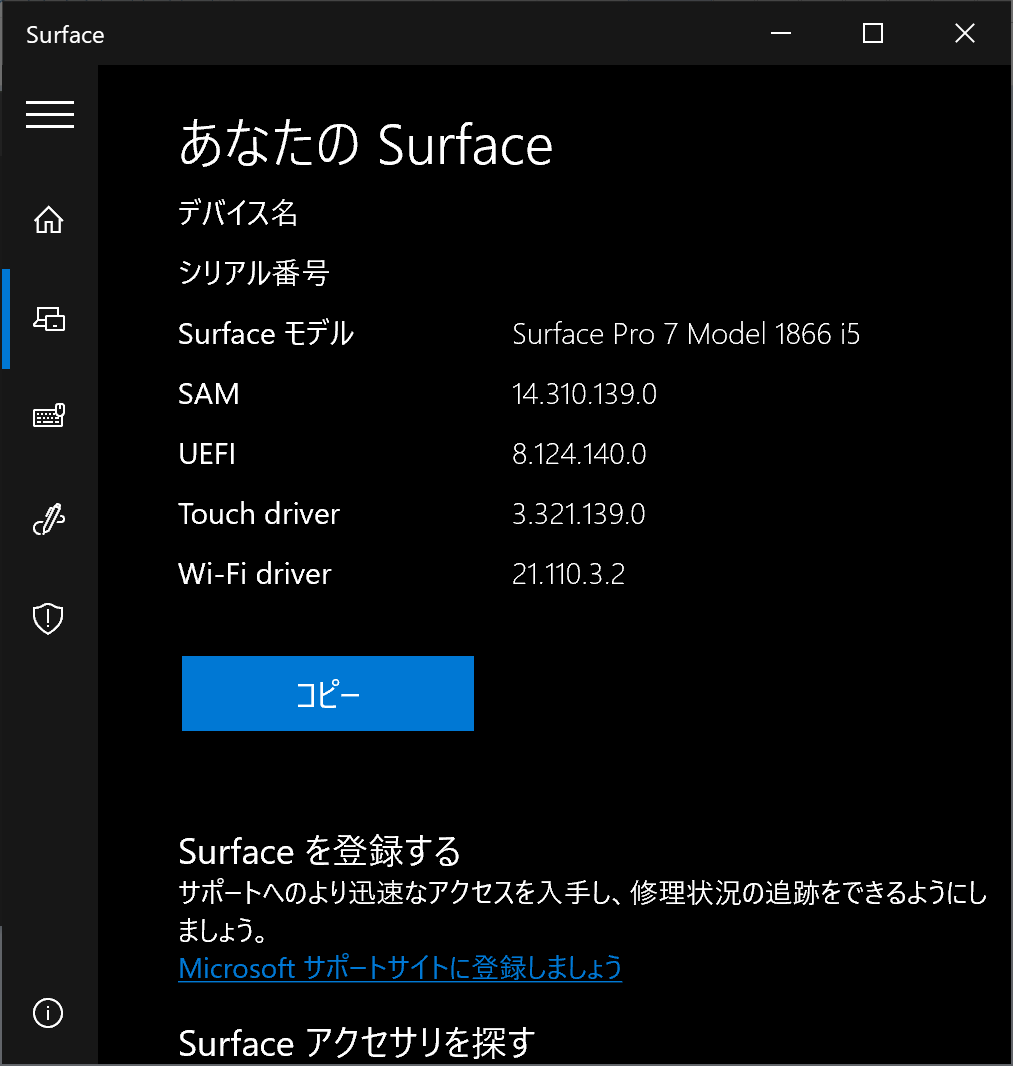Go to the Home page icon
Image resolution: width=1013 pixels, height=1066 pixels.
click(49, 220)
